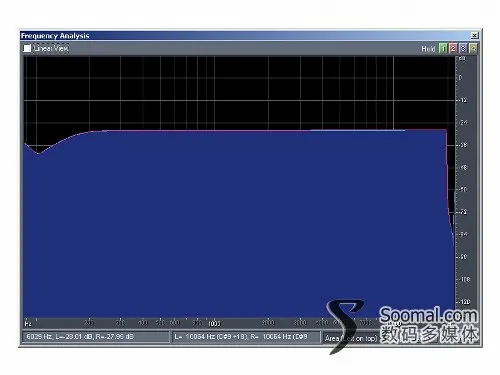The image size is (500, 375).
Task: Click the low-frequency dip in the spectrum curve
Action: tap(39, 153)
